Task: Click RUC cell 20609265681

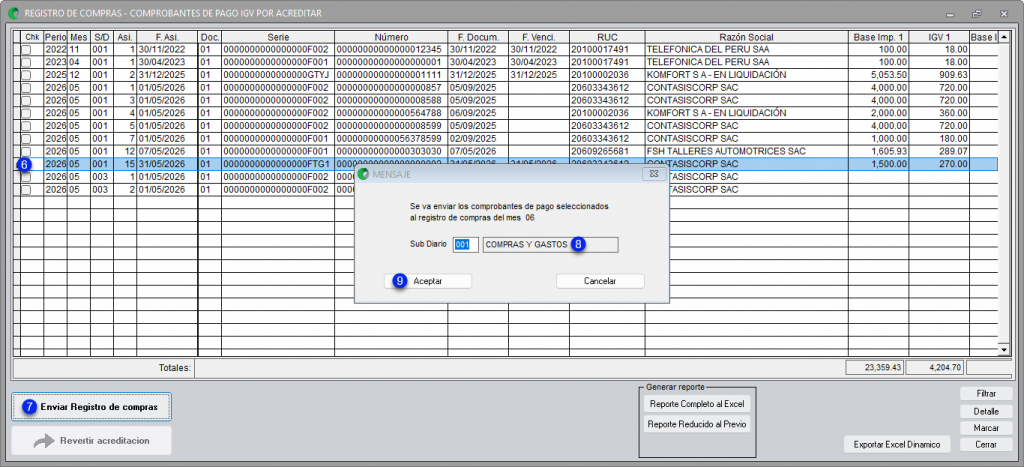Action: tap(607, 152)
